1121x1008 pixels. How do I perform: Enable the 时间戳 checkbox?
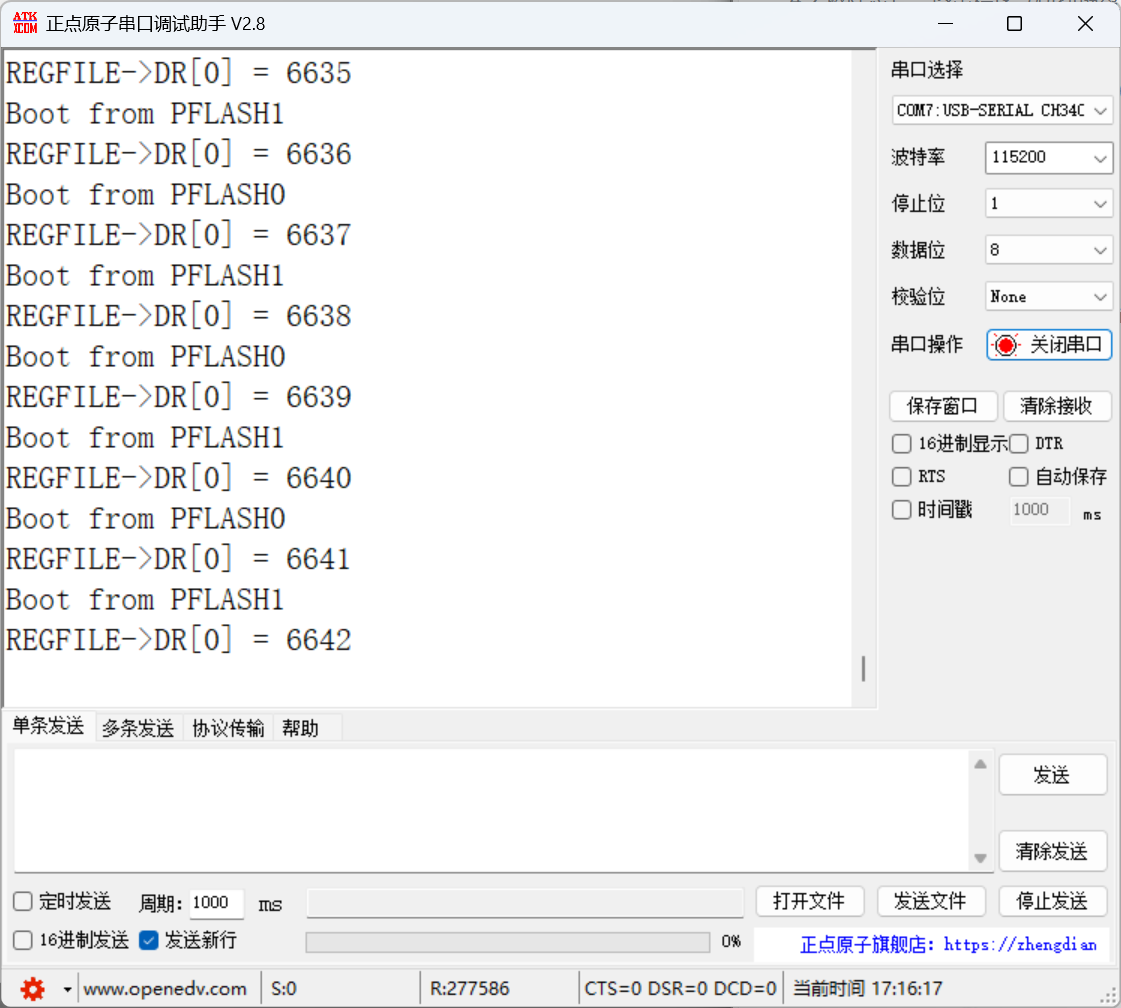pyautogui.click(x=902, y=510)
